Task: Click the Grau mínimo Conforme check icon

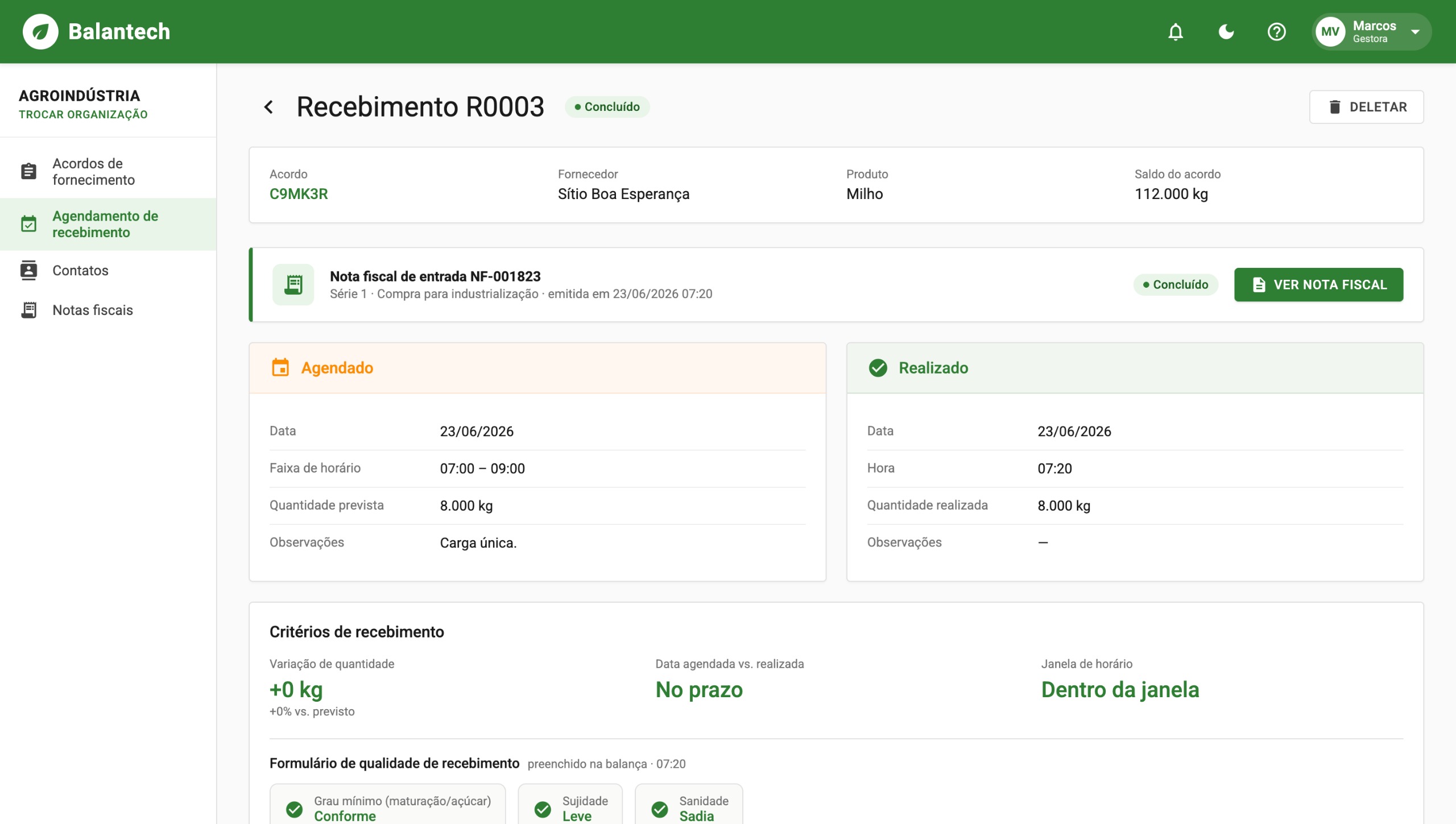Action: 294,809
